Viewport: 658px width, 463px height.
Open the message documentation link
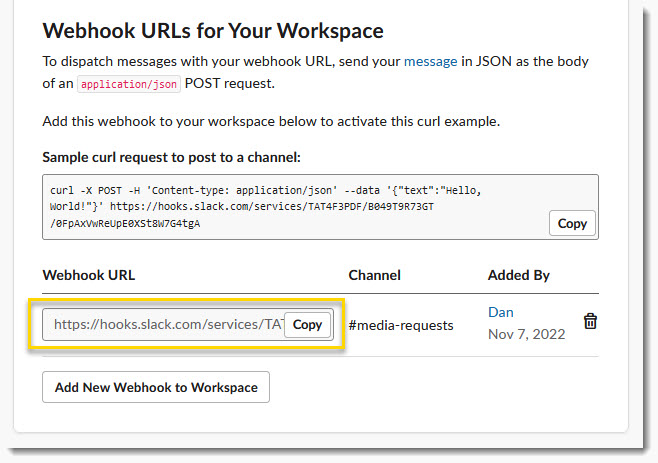point(431,61)
